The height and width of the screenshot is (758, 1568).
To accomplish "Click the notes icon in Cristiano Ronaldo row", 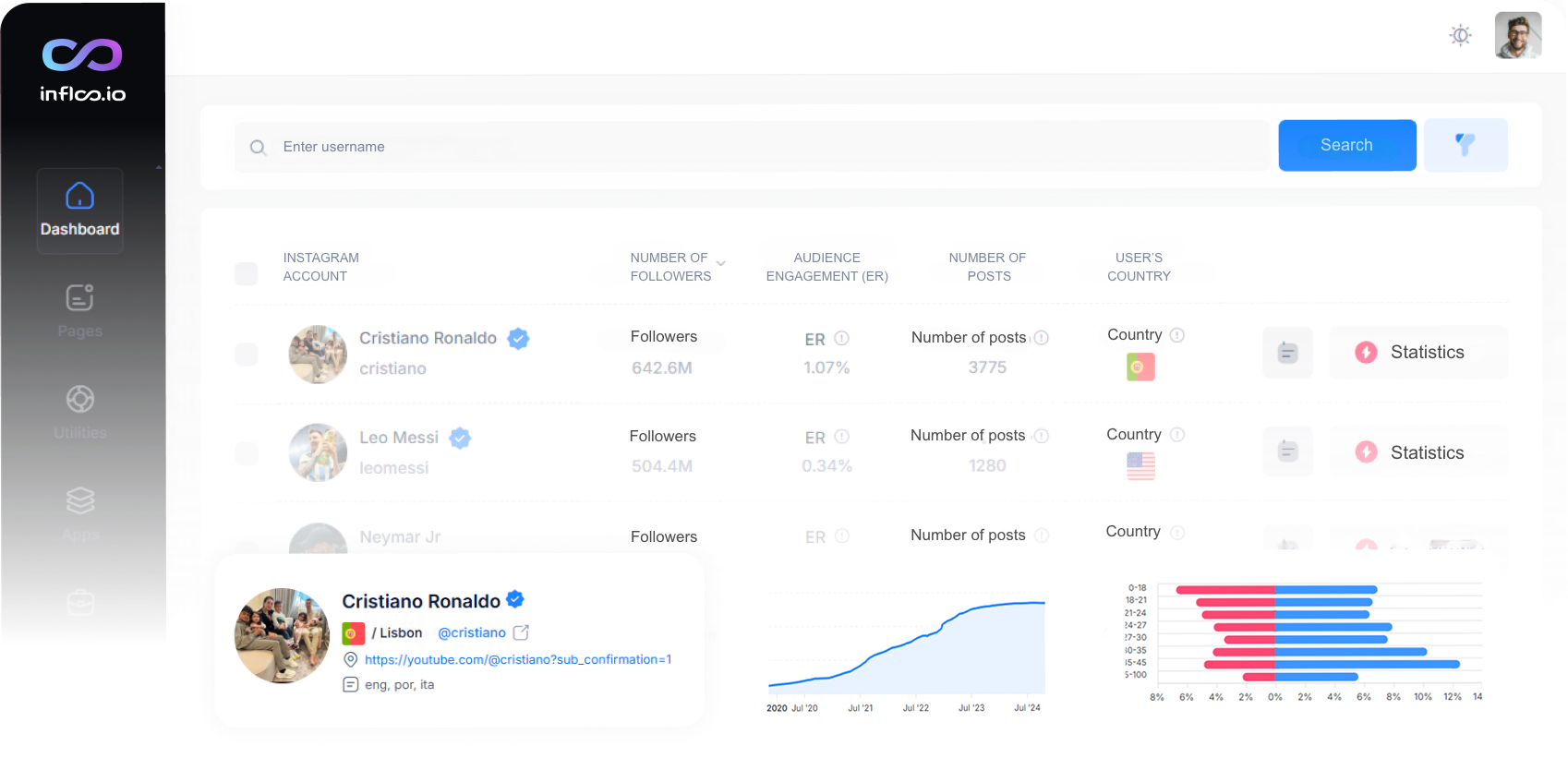I will 1287,353.
